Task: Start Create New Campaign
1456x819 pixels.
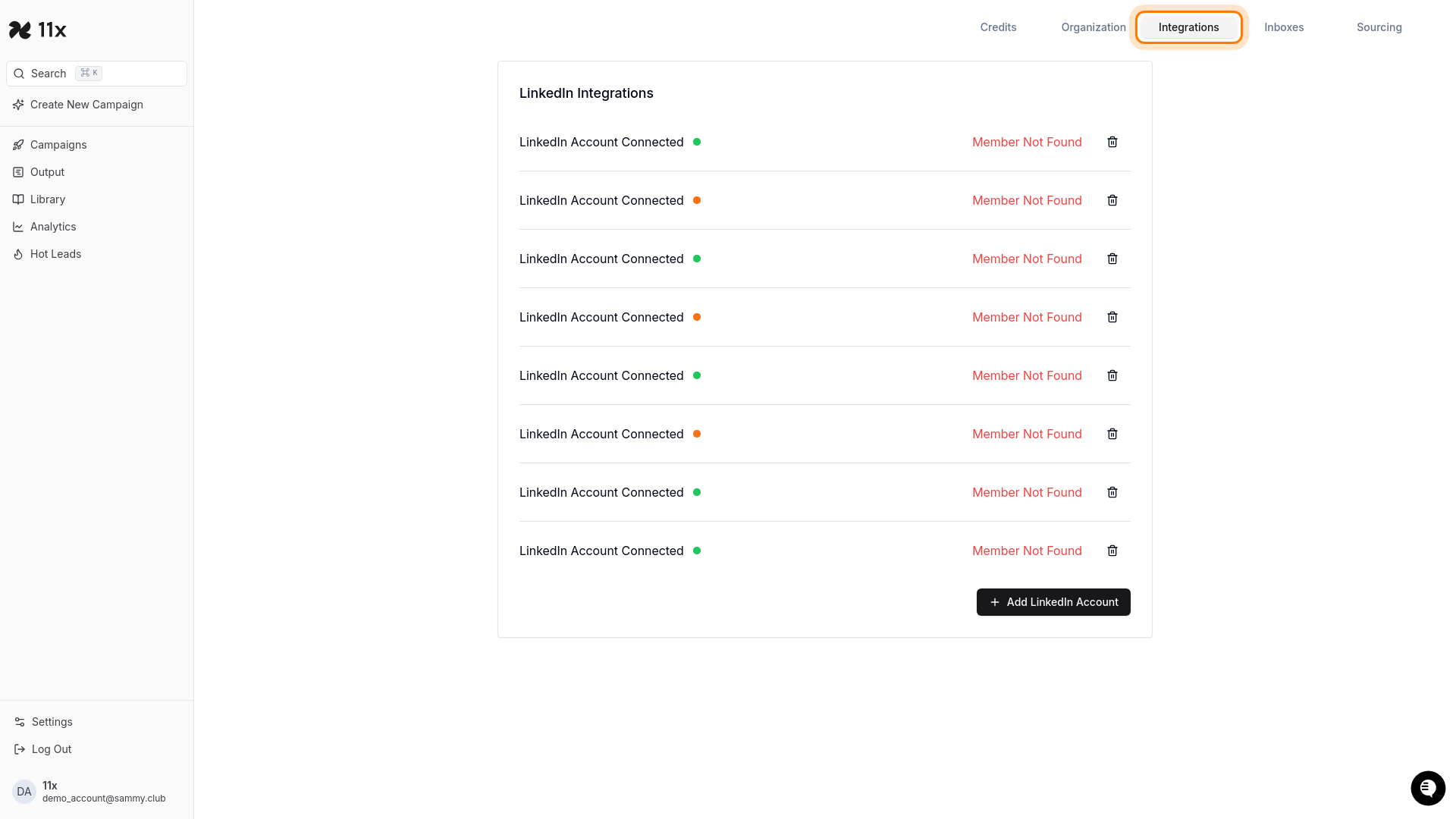Action: coord(96,105)
